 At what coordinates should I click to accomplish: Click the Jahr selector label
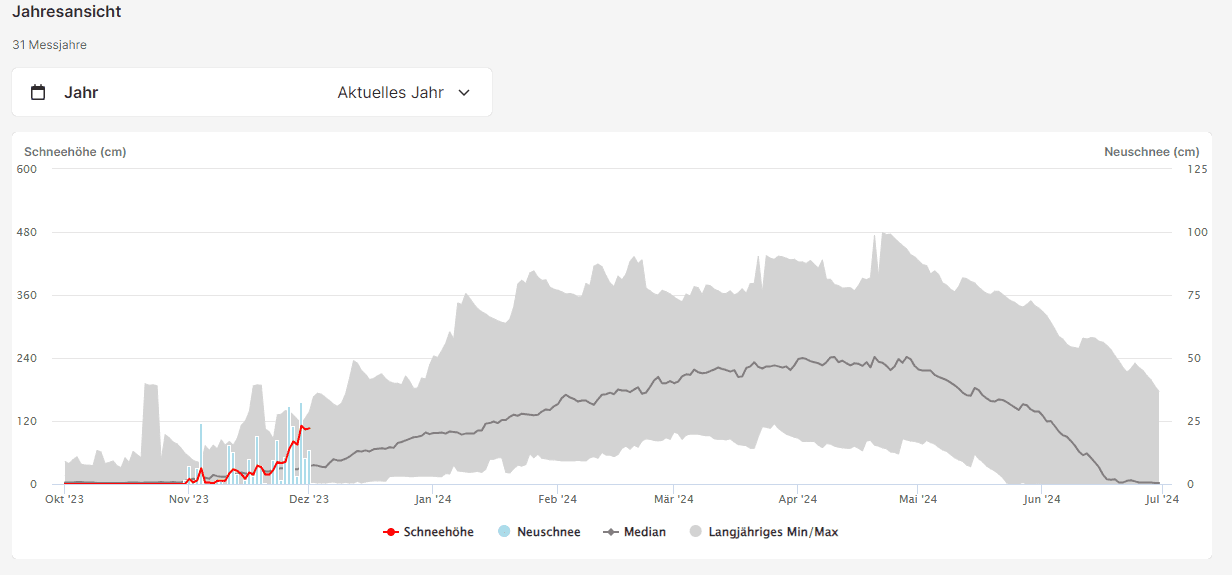click(81, 93)
